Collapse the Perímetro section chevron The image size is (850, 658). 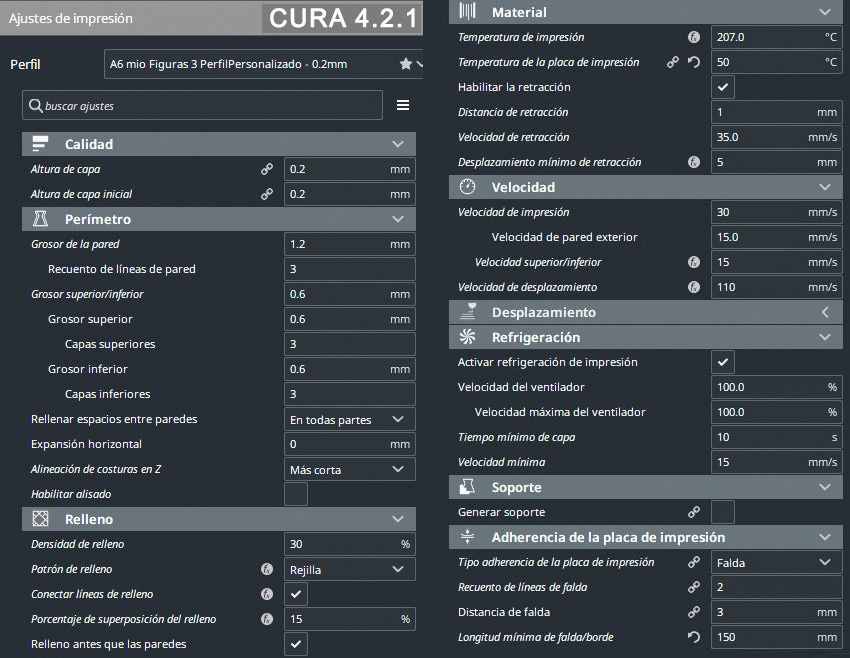pos(398,219)
